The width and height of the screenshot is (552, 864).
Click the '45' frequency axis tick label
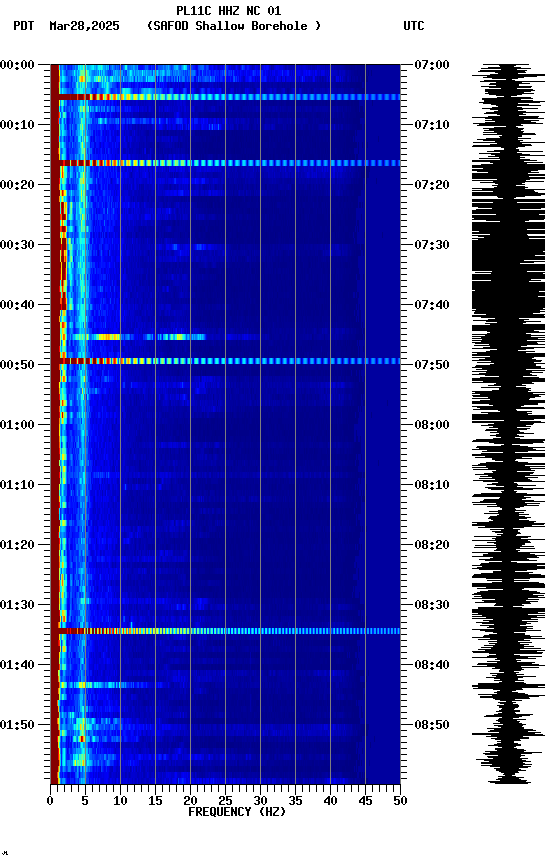(365, 802)
